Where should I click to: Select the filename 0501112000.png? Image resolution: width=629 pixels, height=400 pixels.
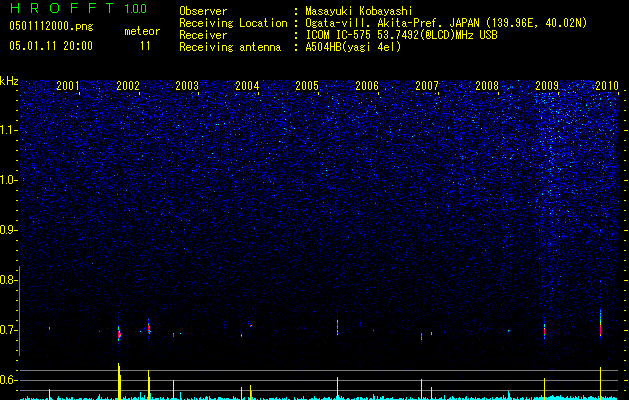51,27
